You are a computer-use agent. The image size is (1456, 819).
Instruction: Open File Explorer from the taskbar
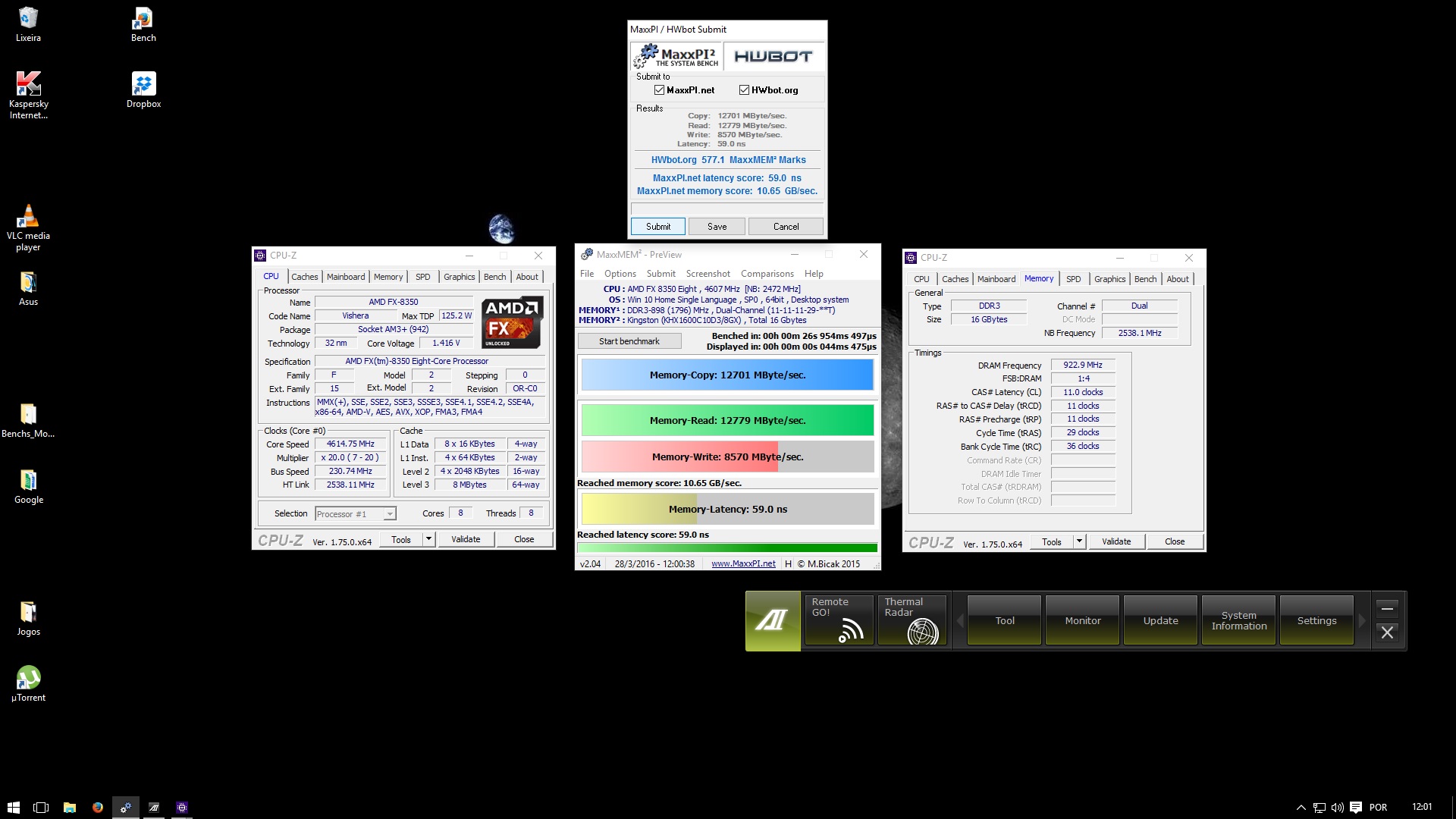pos(69,808)
